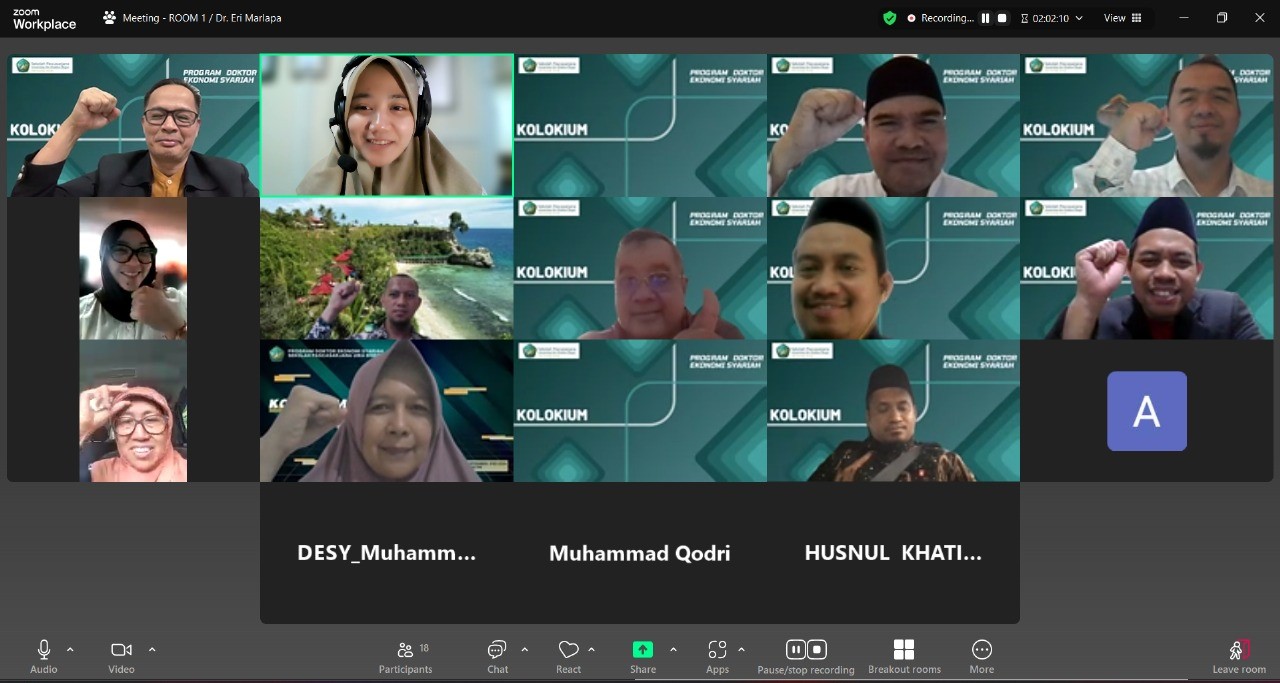Viewport: 1280px width, 683px height.
Task: Expand the Share options arrow
Action: [673, 649]
